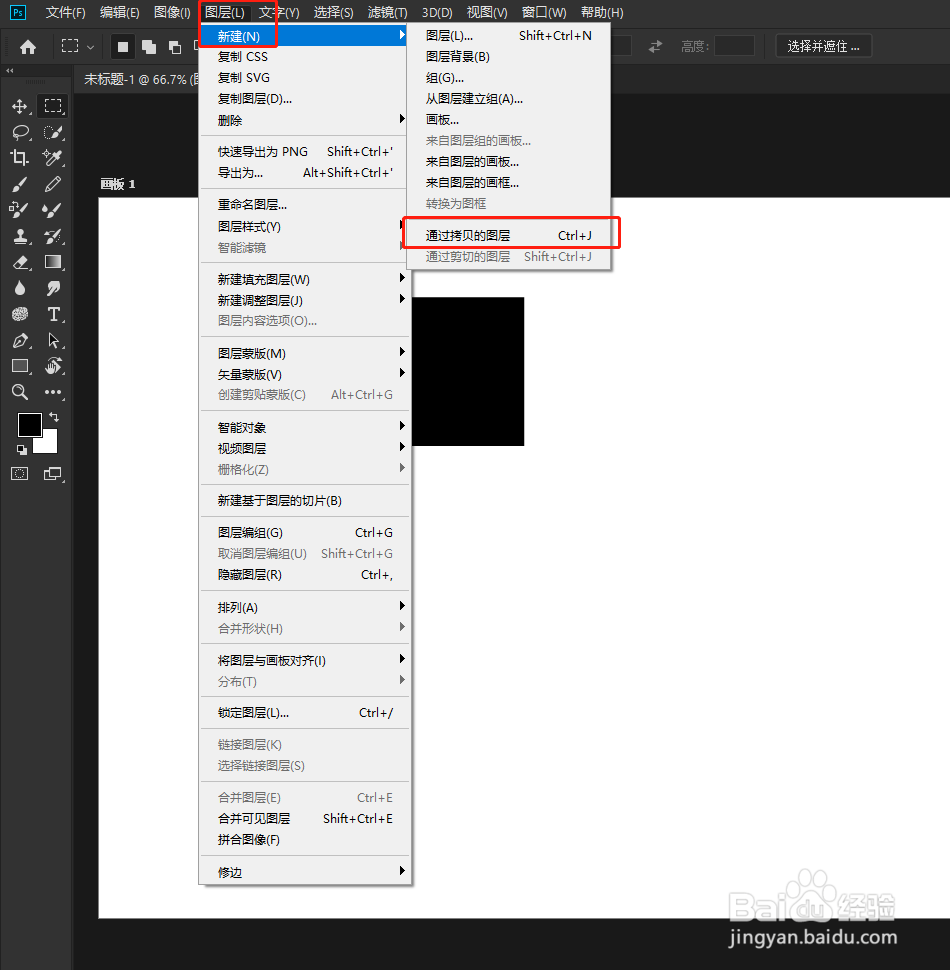Select the History Brush tool
The image size is (950, 970).
(x=53, y=236)
